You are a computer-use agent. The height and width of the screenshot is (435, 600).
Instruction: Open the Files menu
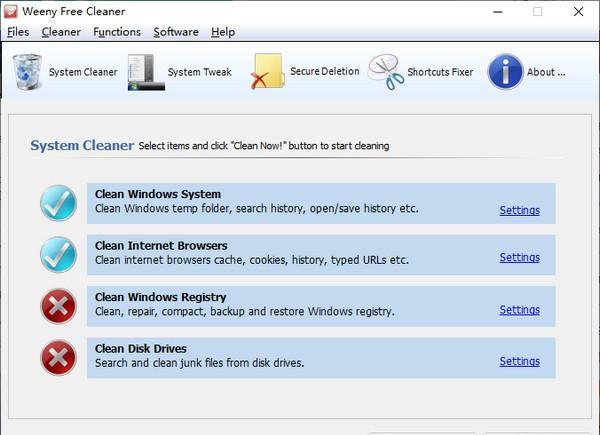[18, 32]
